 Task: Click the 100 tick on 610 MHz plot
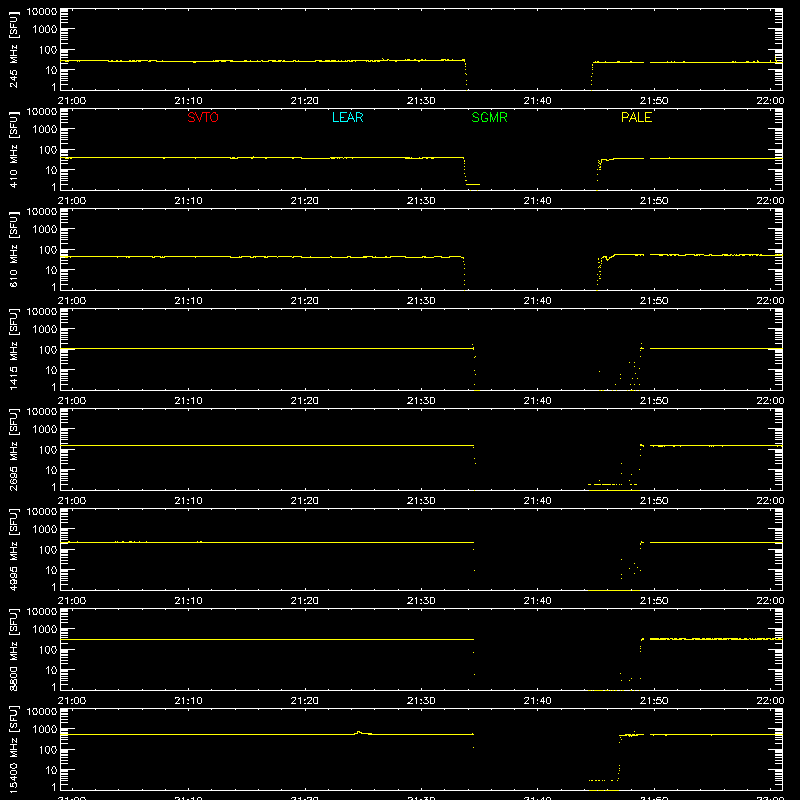pyautogui.click(x=48, y=249)
